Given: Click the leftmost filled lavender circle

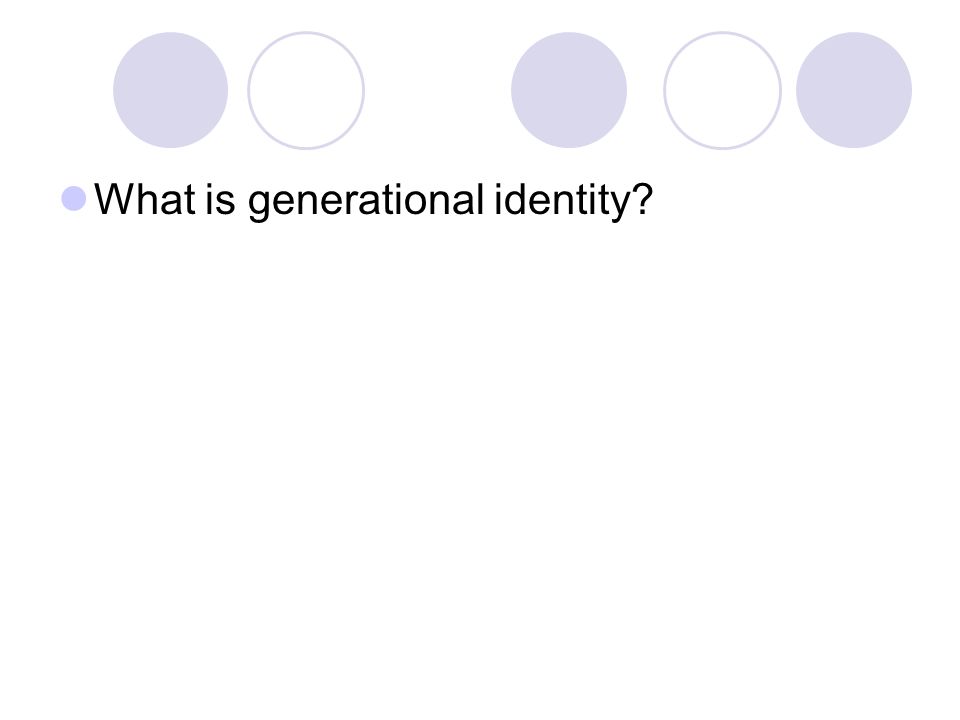Looking at the screenshot, I should pos(171,90).
